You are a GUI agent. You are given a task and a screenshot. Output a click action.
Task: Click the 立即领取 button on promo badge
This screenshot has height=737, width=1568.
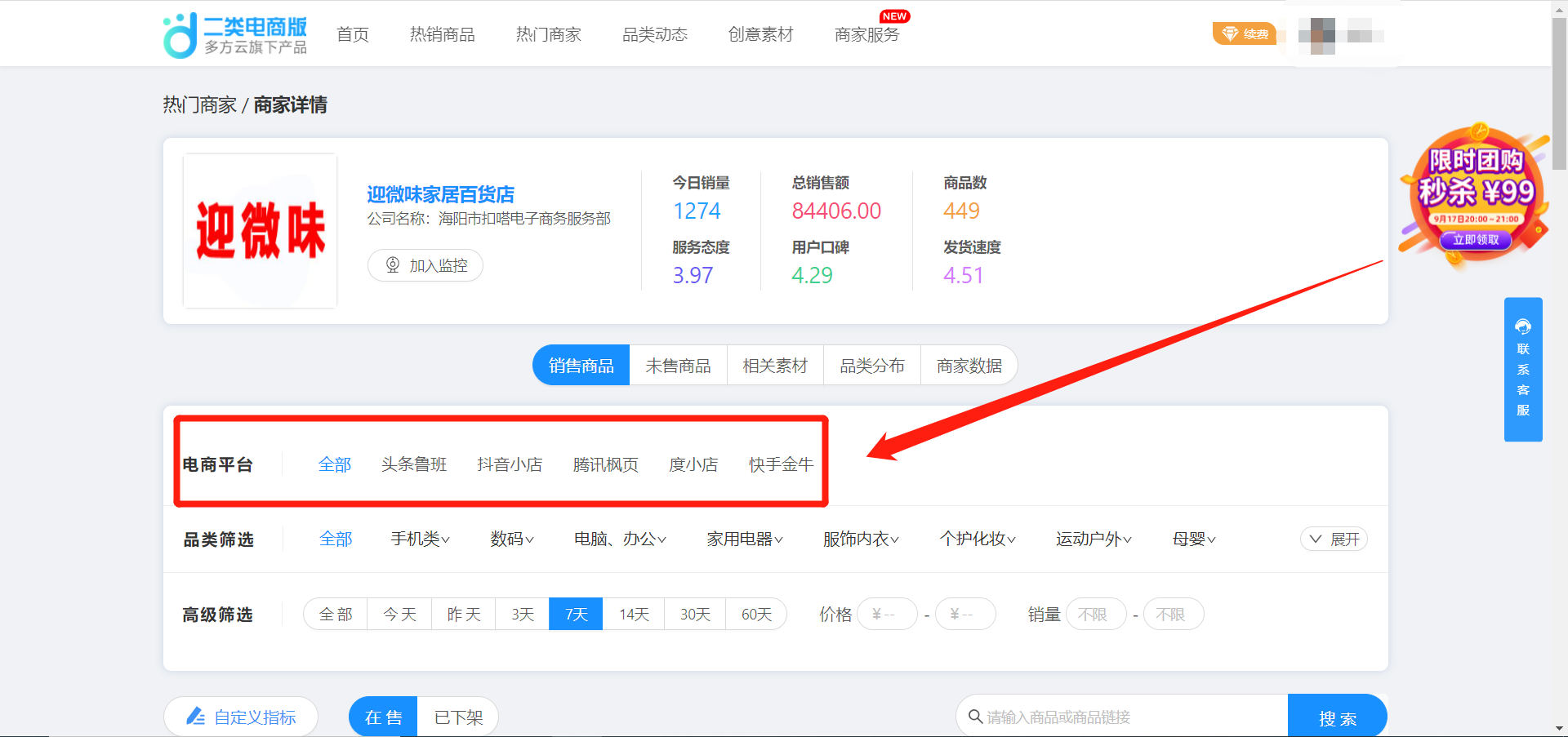[x=1476, y=240]
